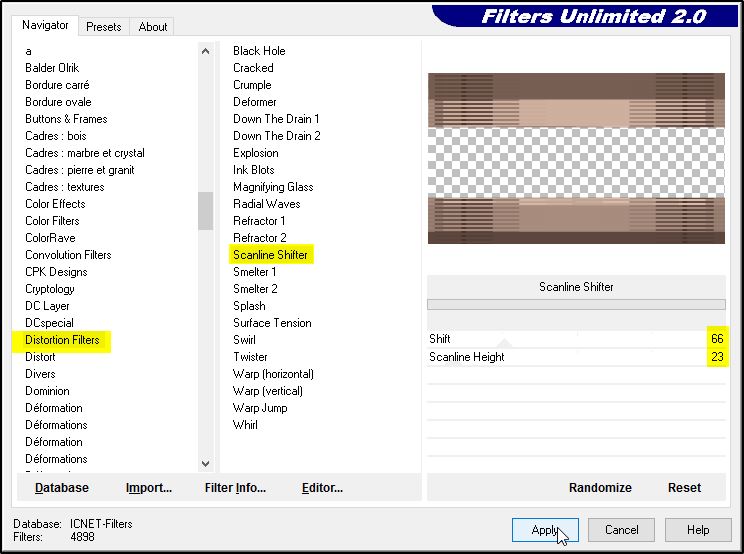Click Randomize to shuffle filter settings
The image size is (744, 554).
coord(600,488)
